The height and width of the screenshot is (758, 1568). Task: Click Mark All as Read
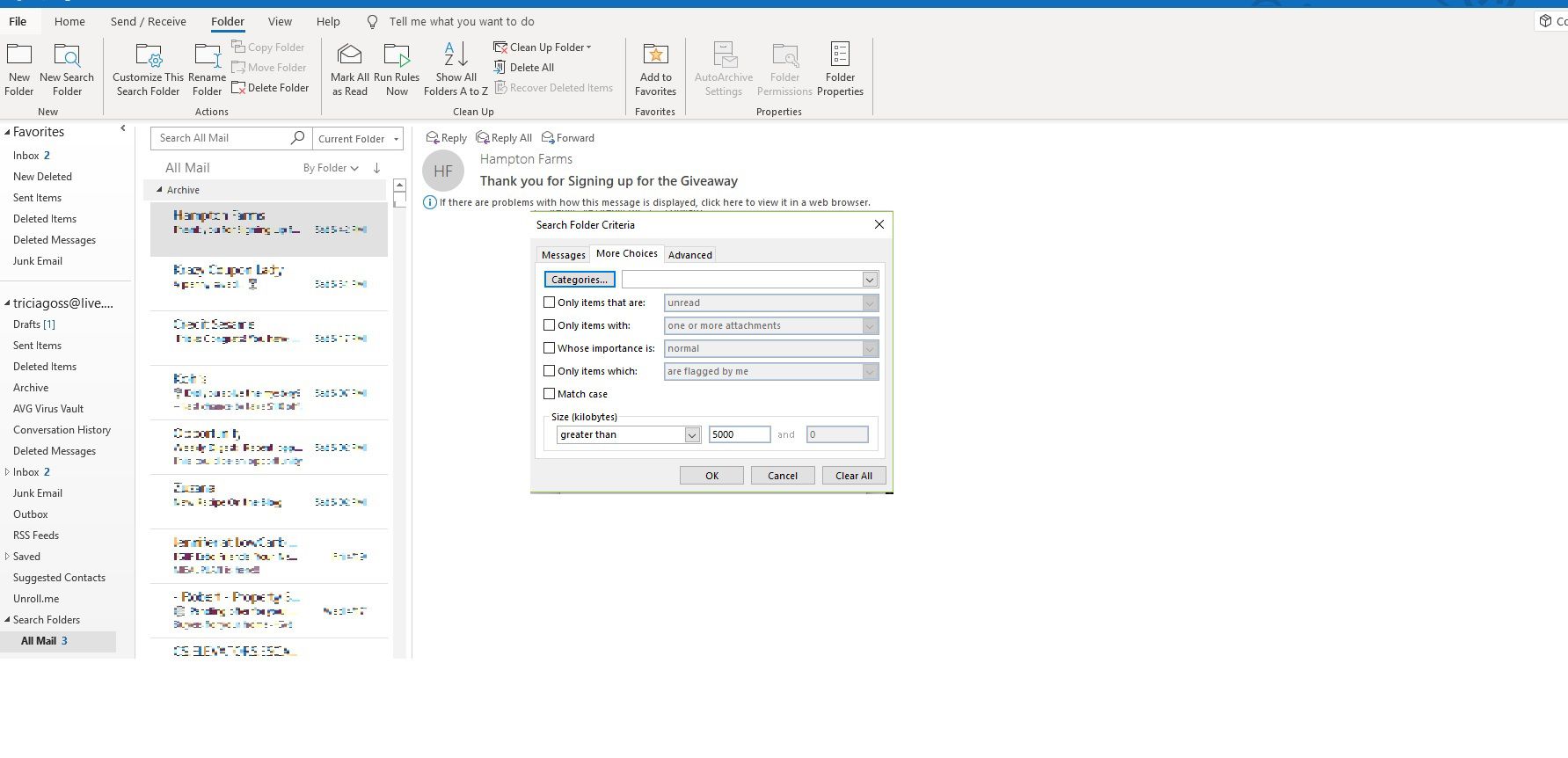click(x=350, y=69)
